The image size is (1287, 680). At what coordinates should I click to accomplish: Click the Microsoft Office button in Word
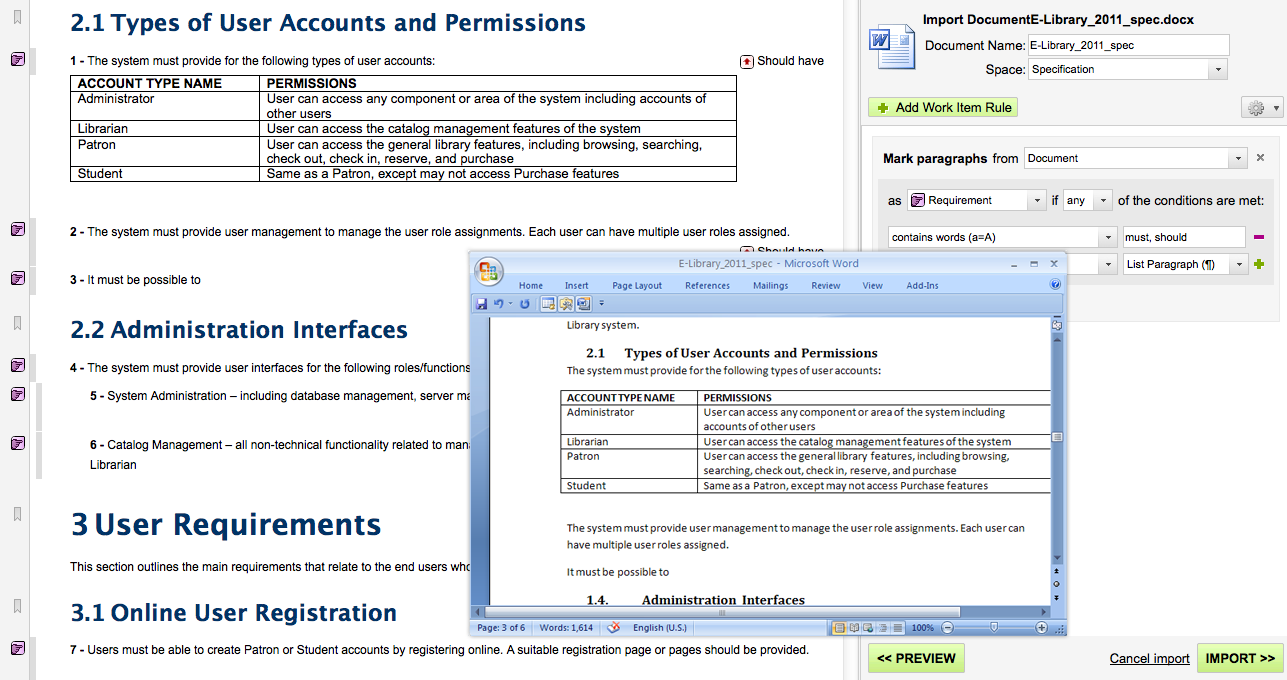[x=489, y=272]
